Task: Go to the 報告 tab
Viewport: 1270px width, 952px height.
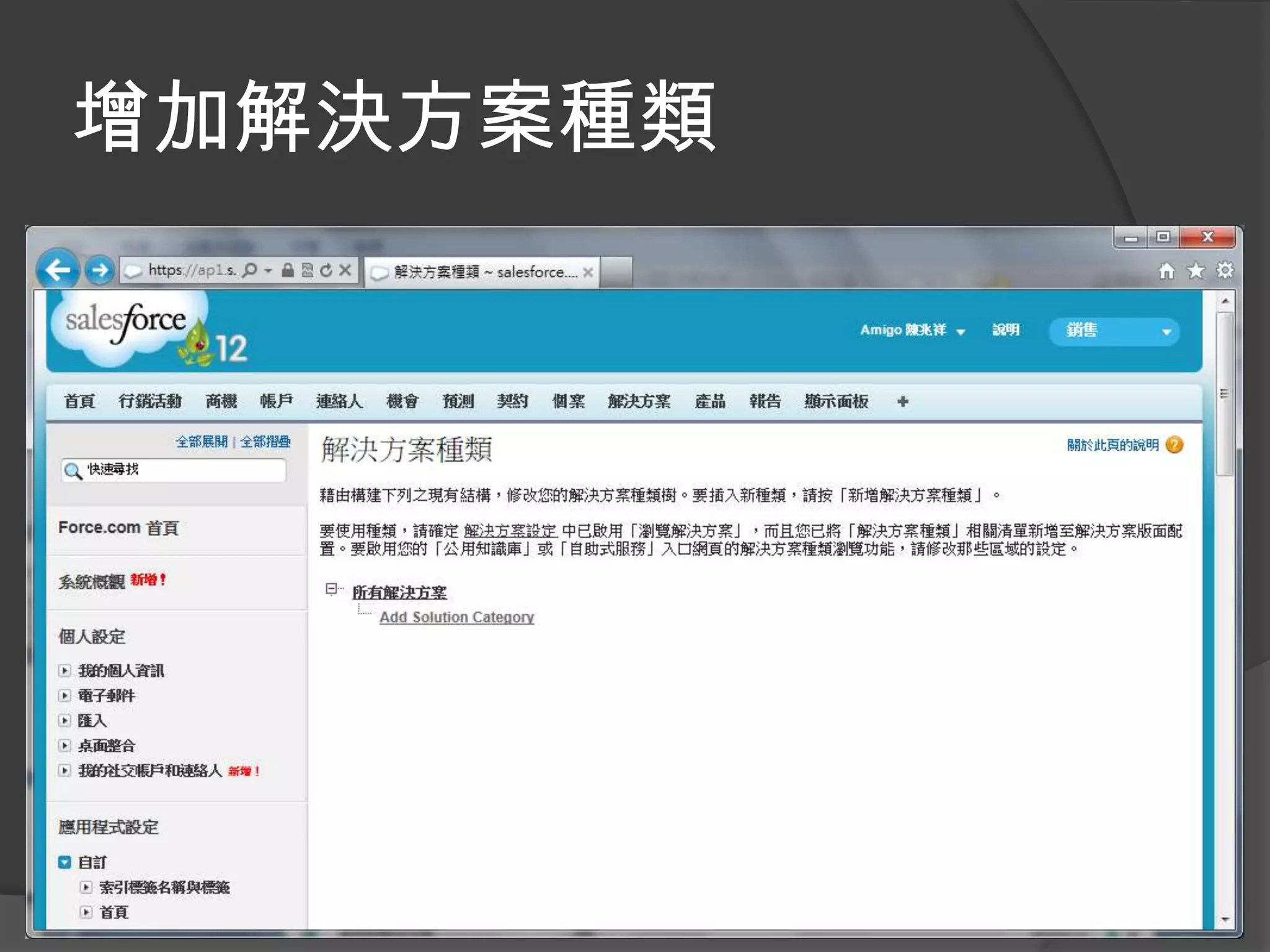Action: point(765,402)
